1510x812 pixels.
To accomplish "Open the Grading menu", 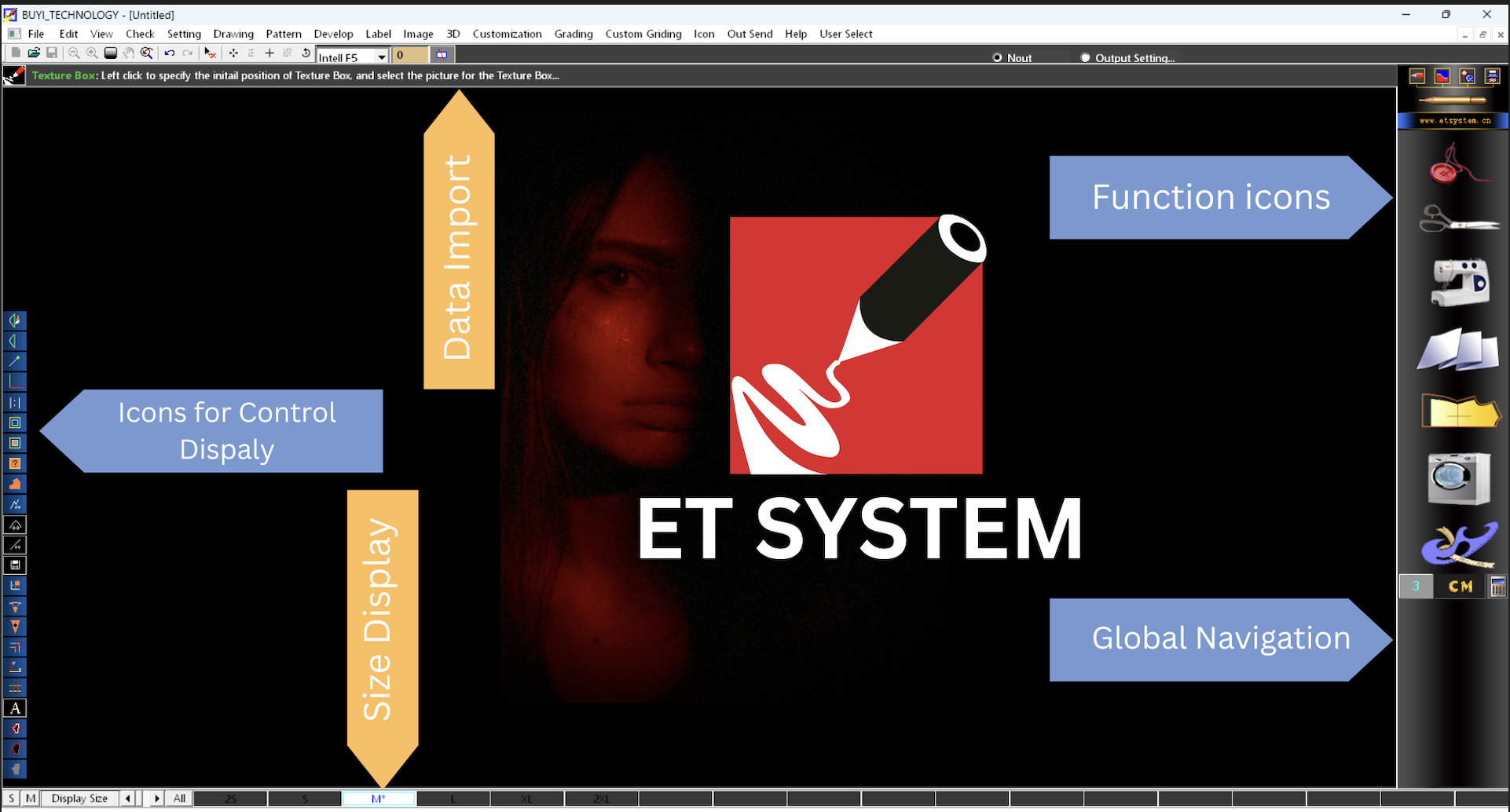I will click(x=573, y=34).
